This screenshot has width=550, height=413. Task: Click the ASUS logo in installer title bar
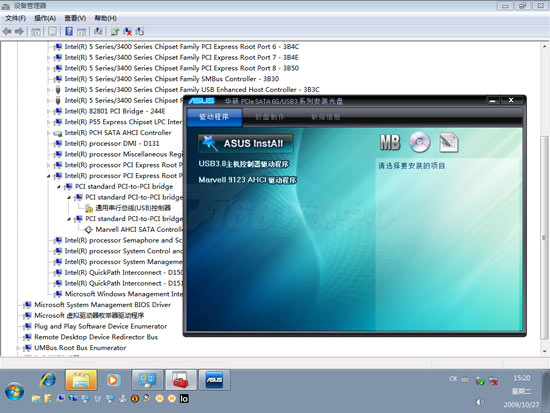click(201, 101)
